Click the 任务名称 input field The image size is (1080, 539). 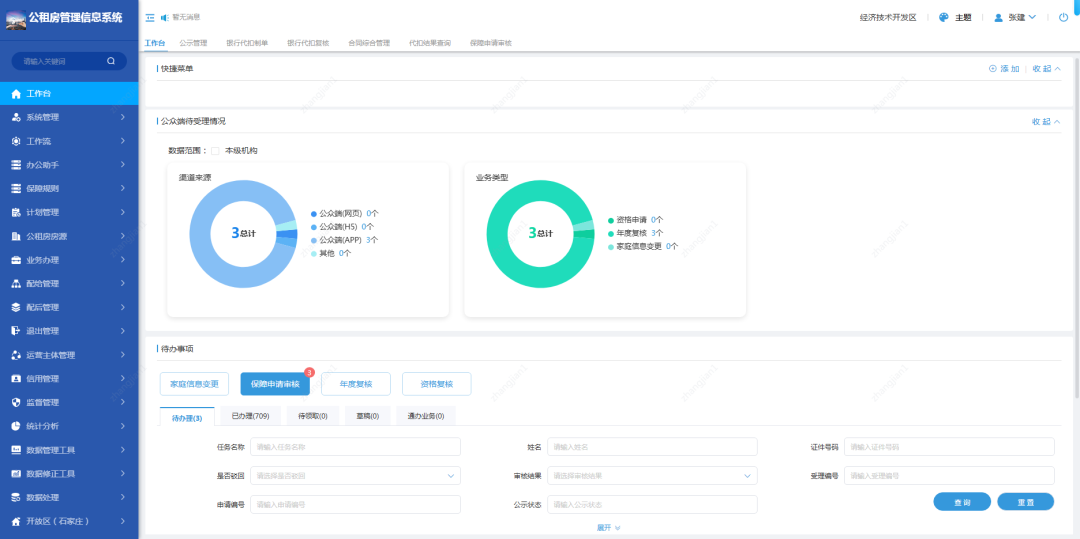tap(355, 447)
